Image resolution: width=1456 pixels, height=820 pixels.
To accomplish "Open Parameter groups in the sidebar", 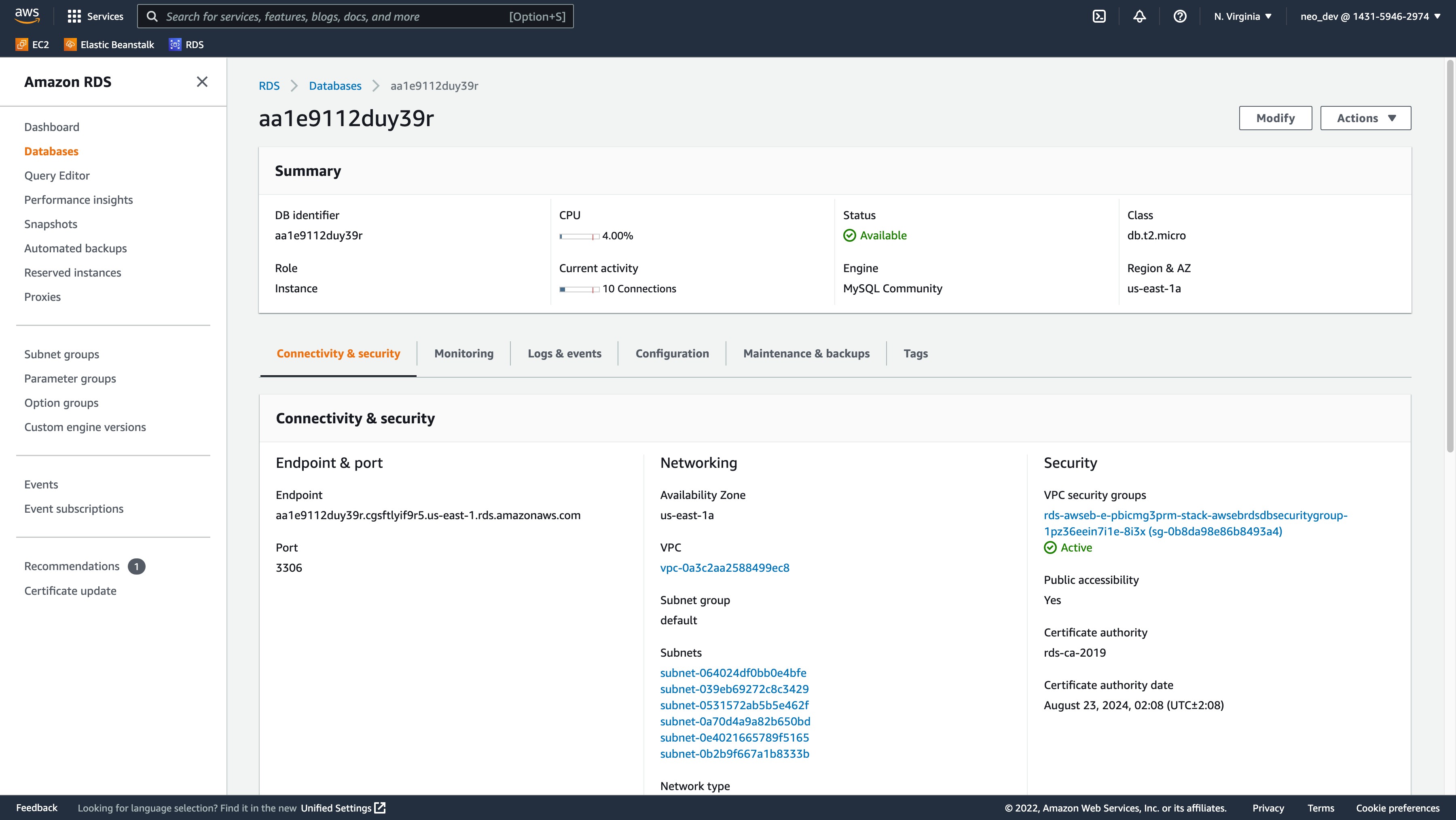I will 70,378.
